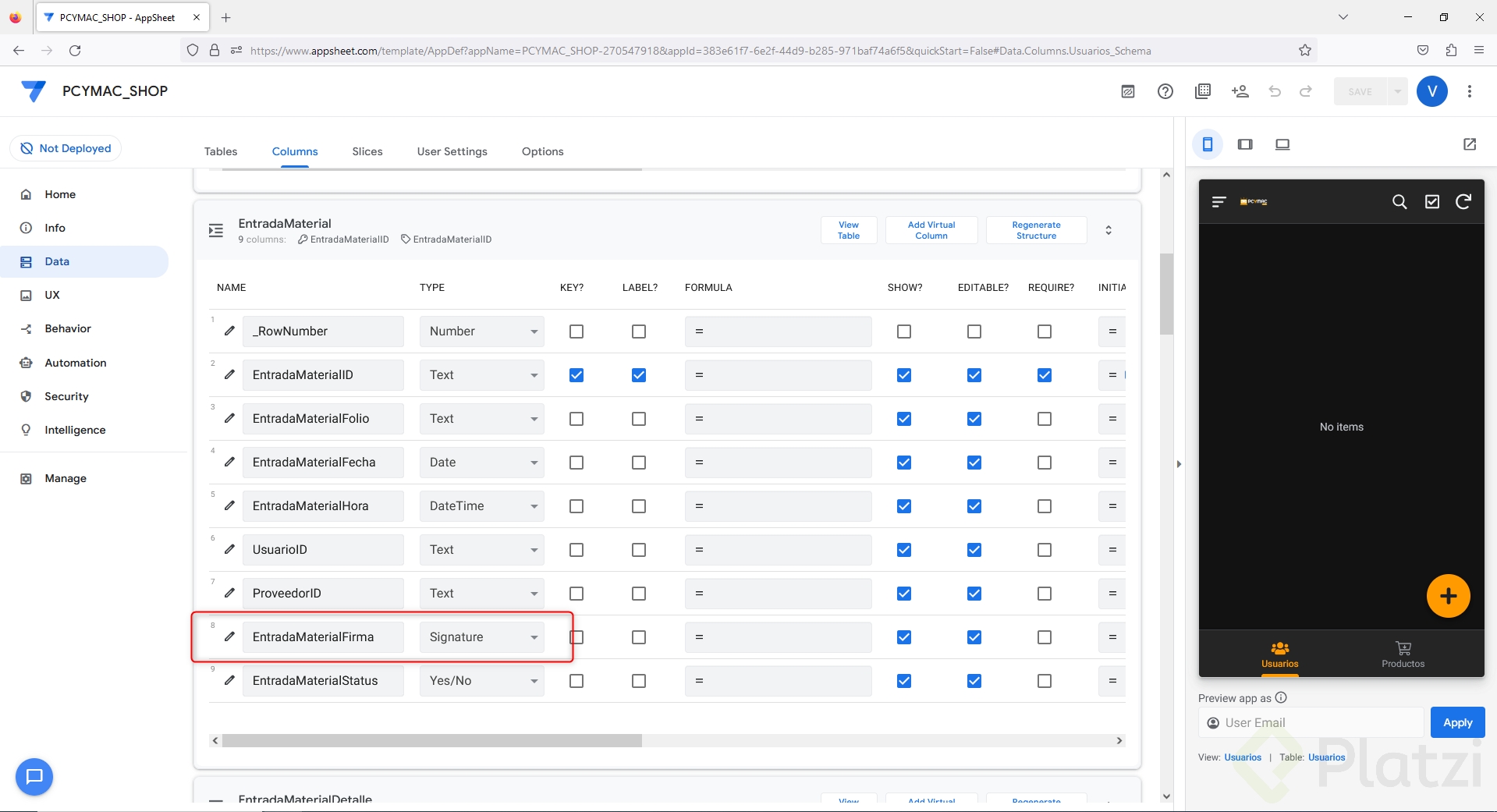Uncheck KEY checkbox for EntradaMaterialID
Image resolution: width=1497 pixels, height=812 pixels.
[576, 375]
